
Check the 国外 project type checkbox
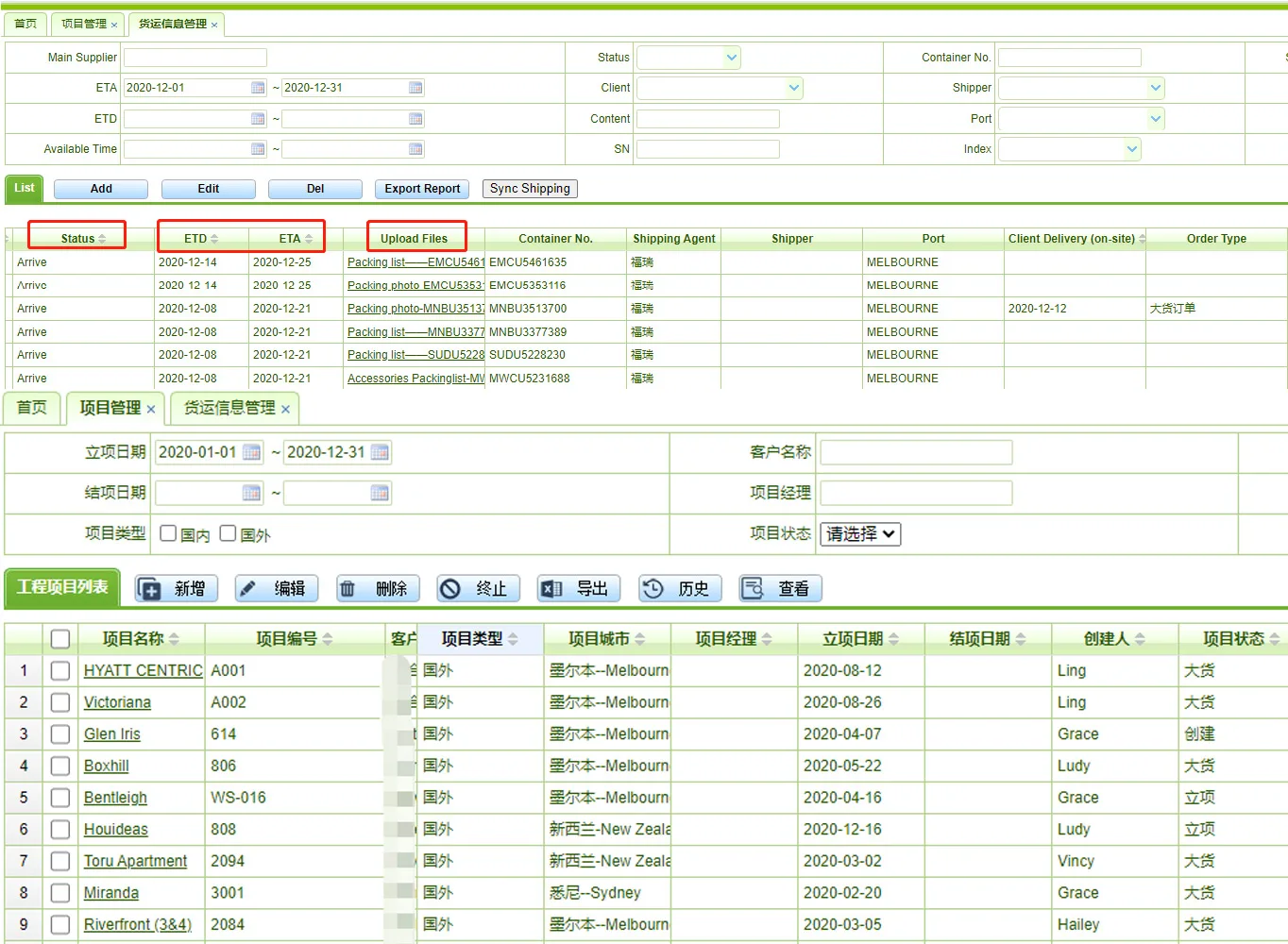228,533
